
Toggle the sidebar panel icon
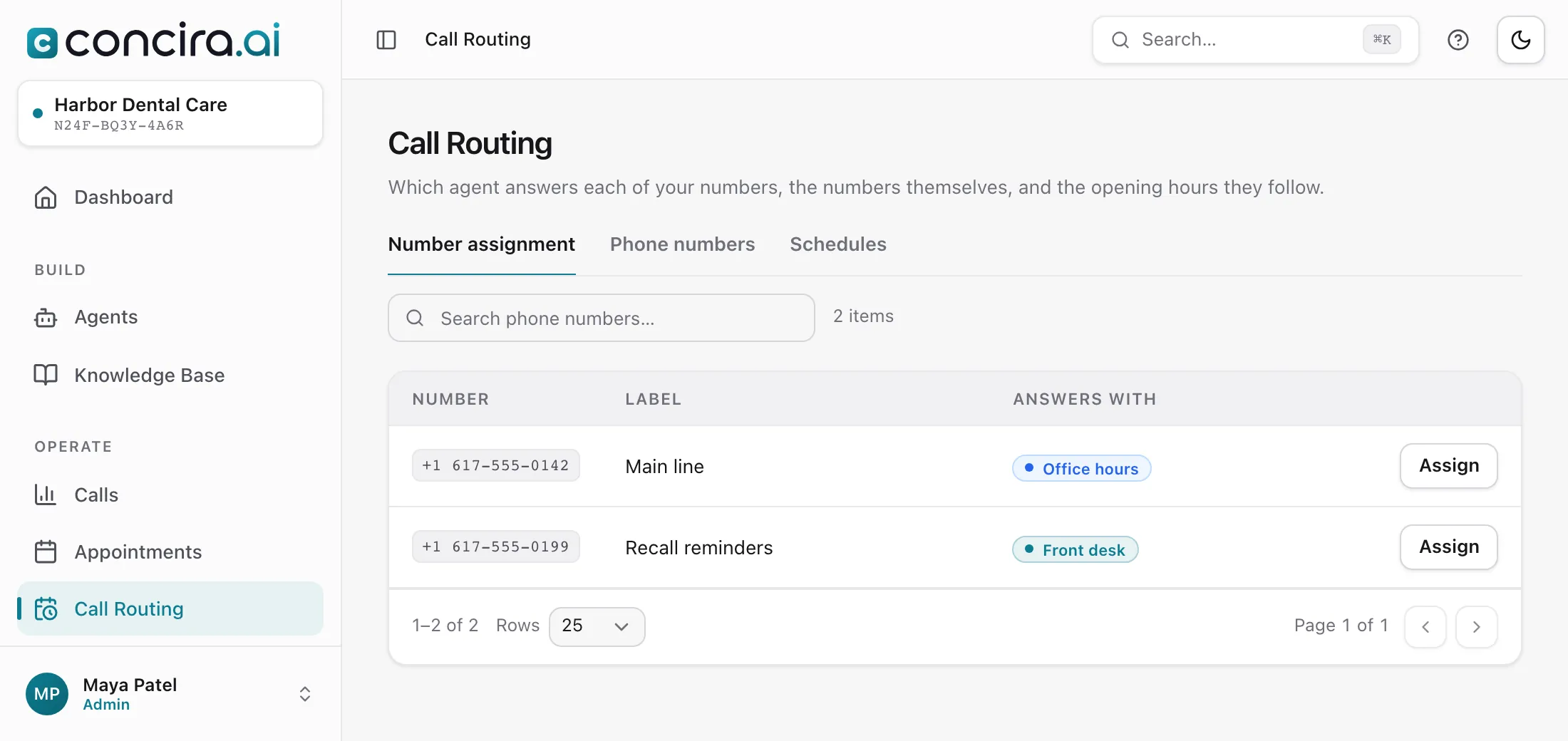[x=386, y=40]
